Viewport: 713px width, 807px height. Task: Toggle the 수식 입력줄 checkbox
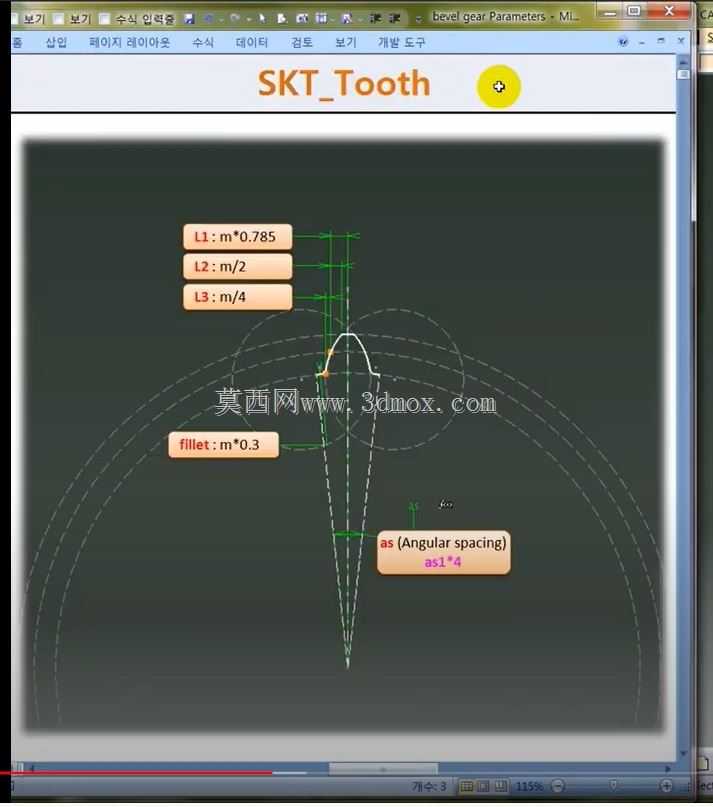point(105,19)
